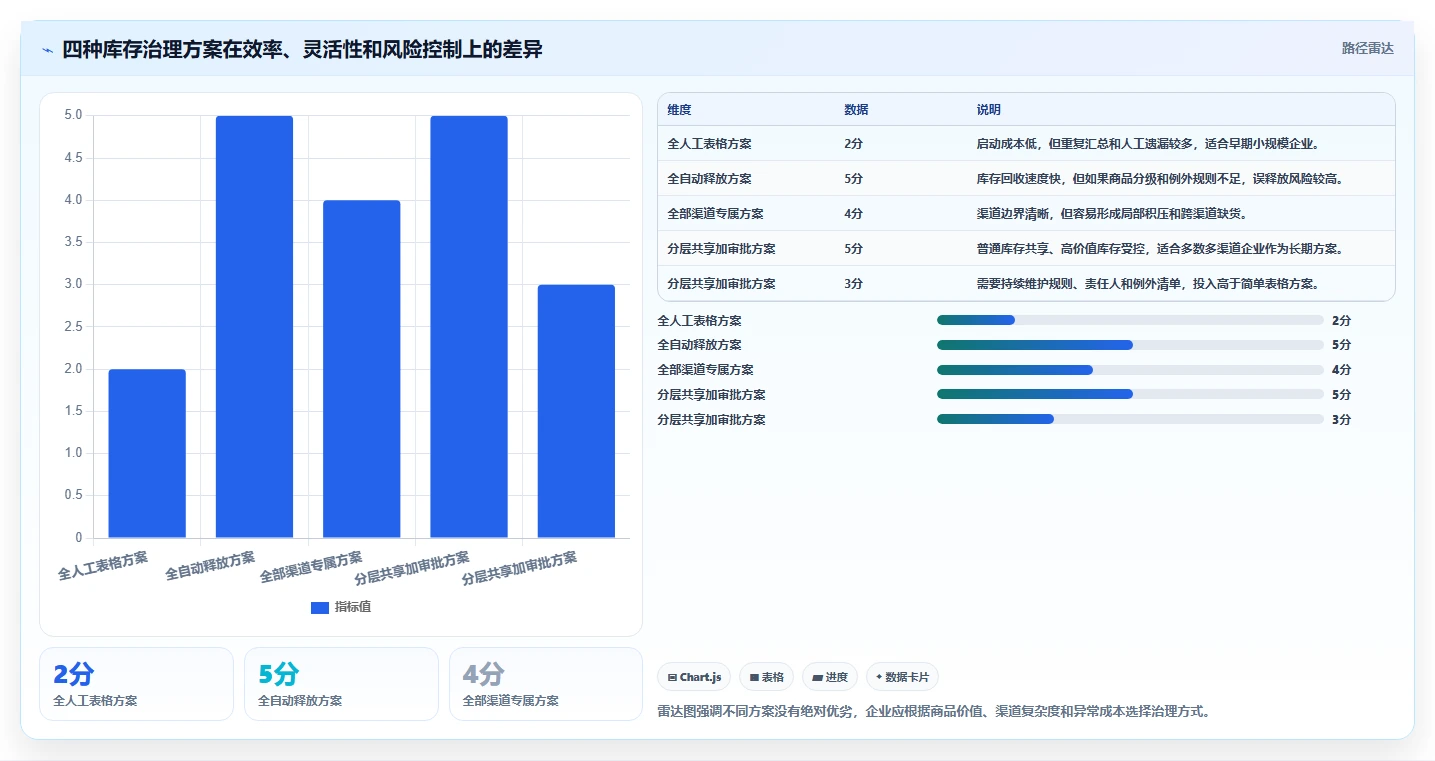The image size is (1435, 761).
Task: Click x-axis label 全自动释放方案 under chart
Action: point(210,566)
